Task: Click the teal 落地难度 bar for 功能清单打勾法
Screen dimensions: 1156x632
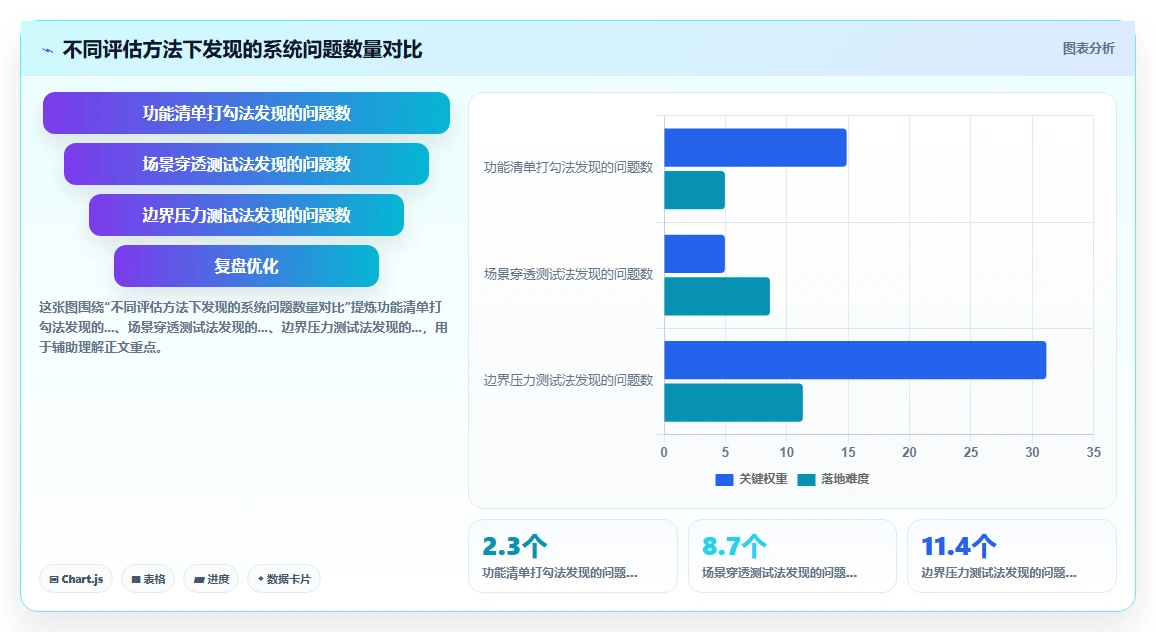Action: [x=694, y=190]
